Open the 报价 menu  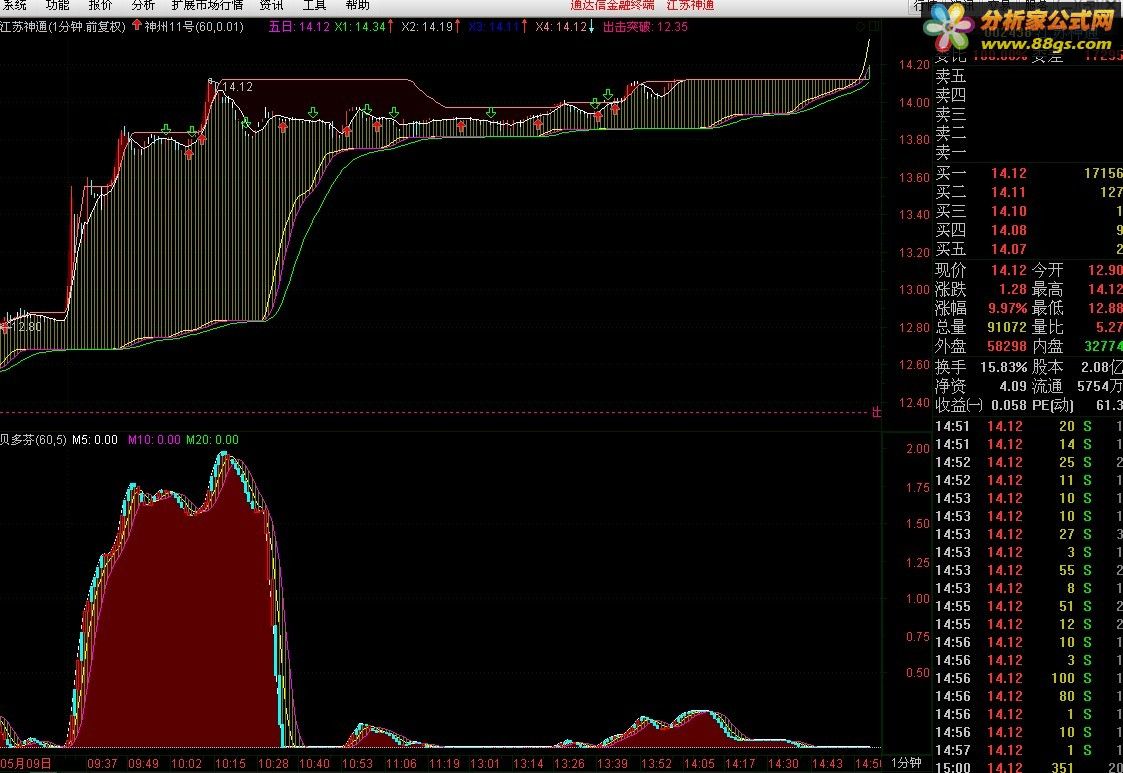100,5
